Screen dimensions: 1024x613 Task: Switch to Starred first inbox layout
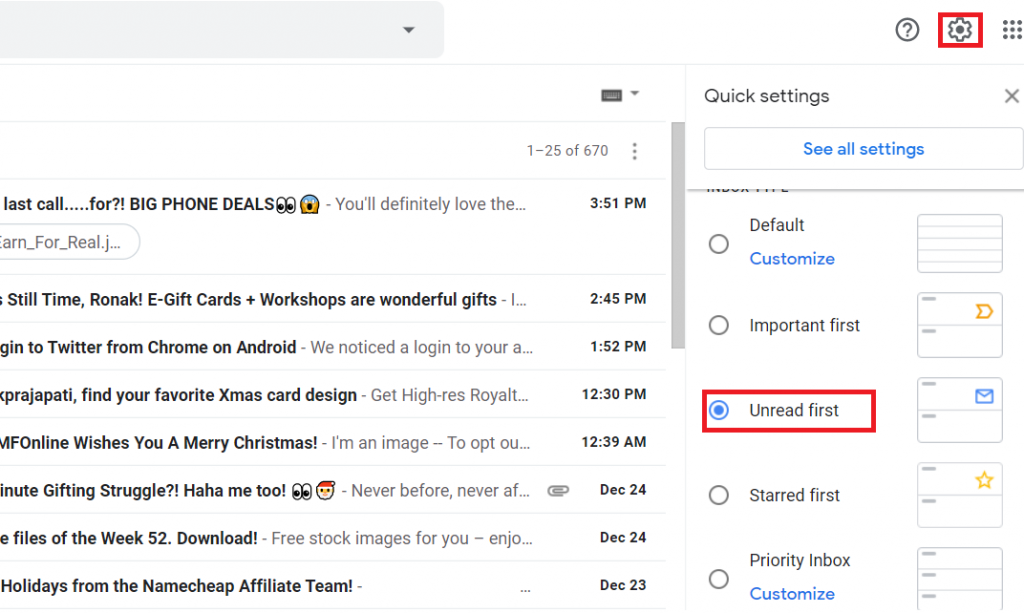click(x=718, y=495)
